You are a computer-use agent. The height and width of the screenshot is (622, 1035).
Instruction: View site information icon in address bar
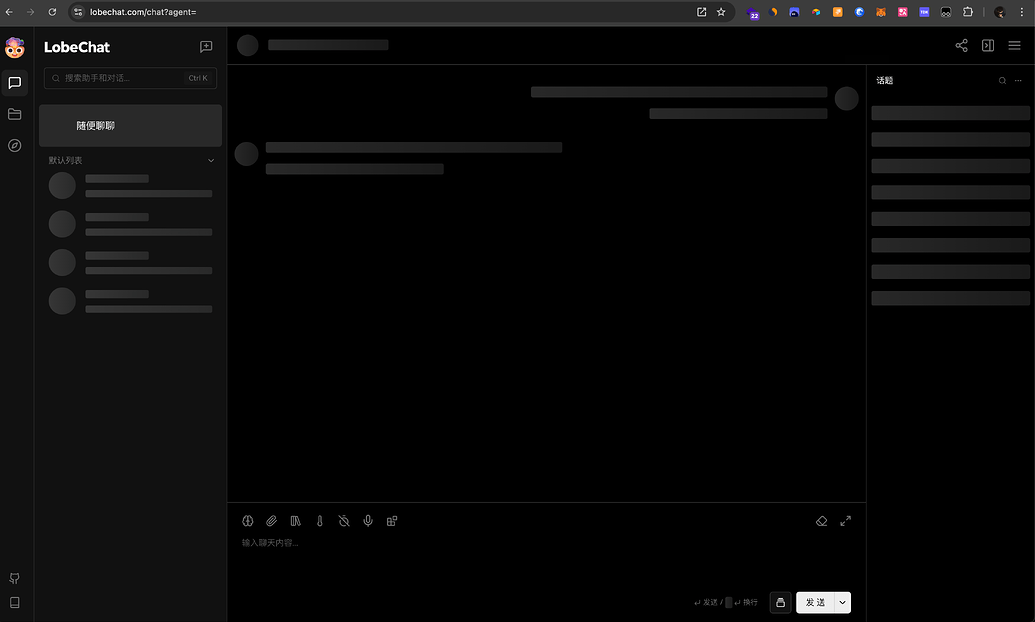pyautogui.click(x=78, y=12)
